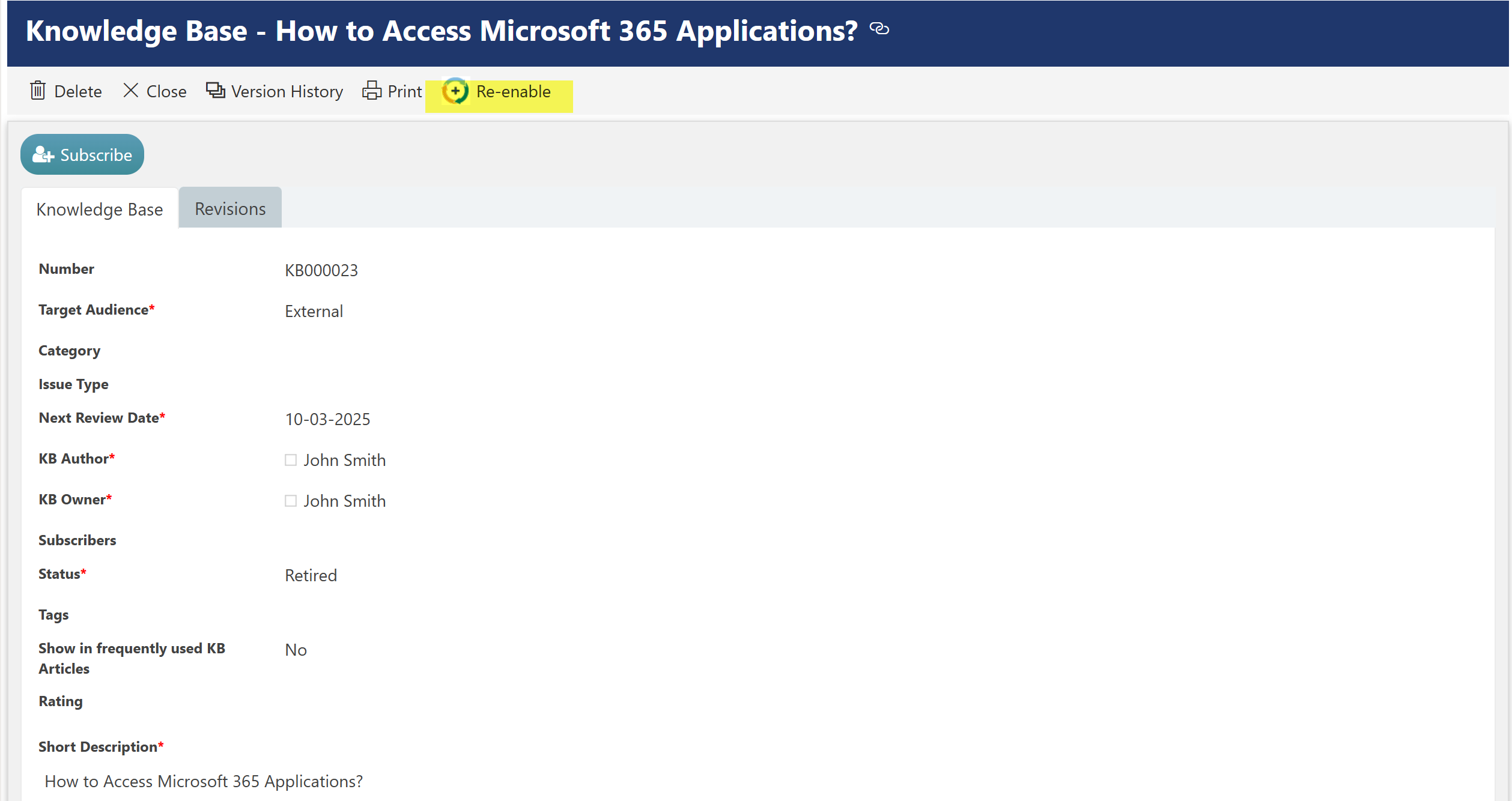Click the 10-03-2025 next review date
This screenshot has width=1512, height=801.
(327, 419)
